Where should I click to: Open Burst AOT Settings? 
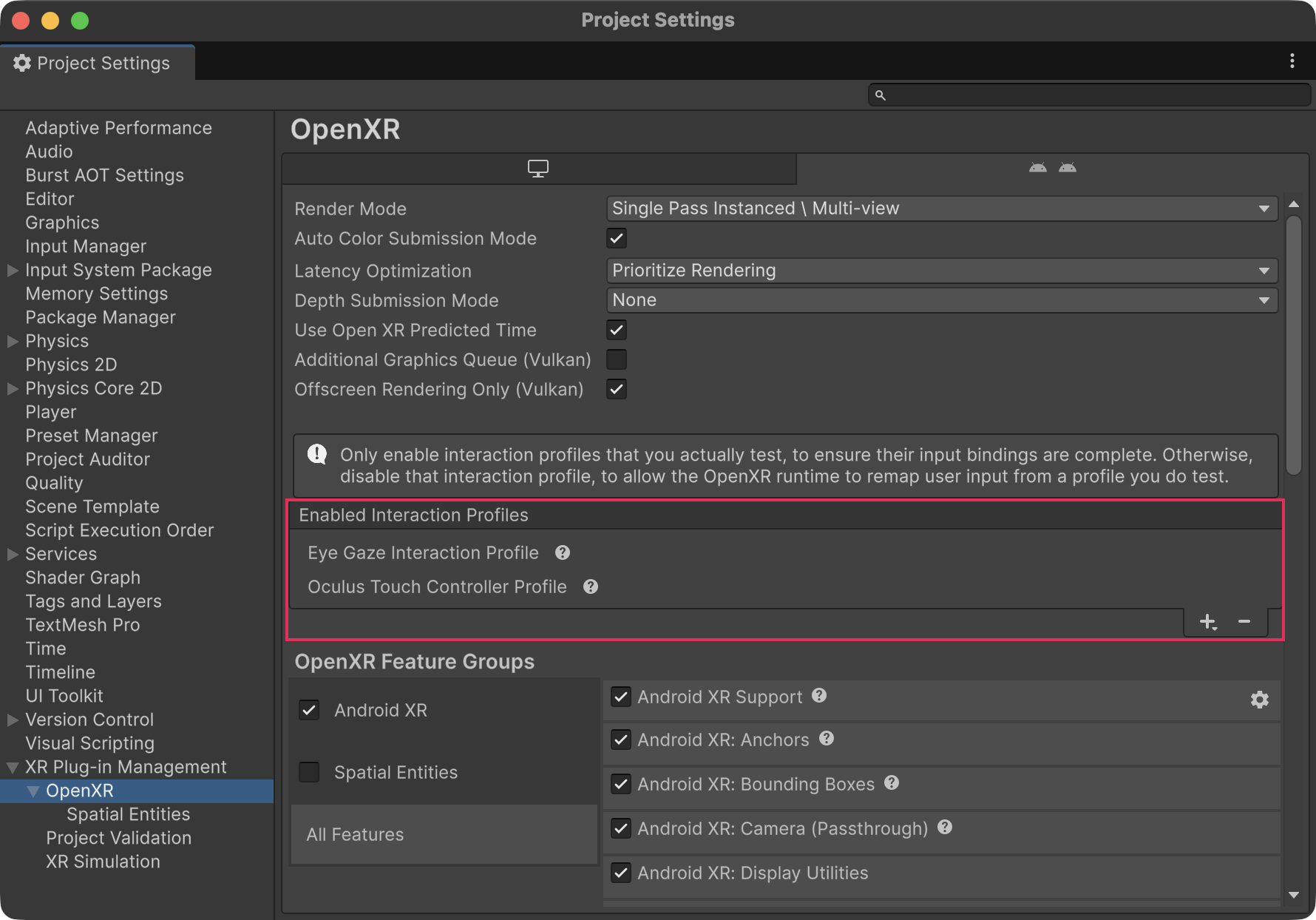[x=104, y=175]
